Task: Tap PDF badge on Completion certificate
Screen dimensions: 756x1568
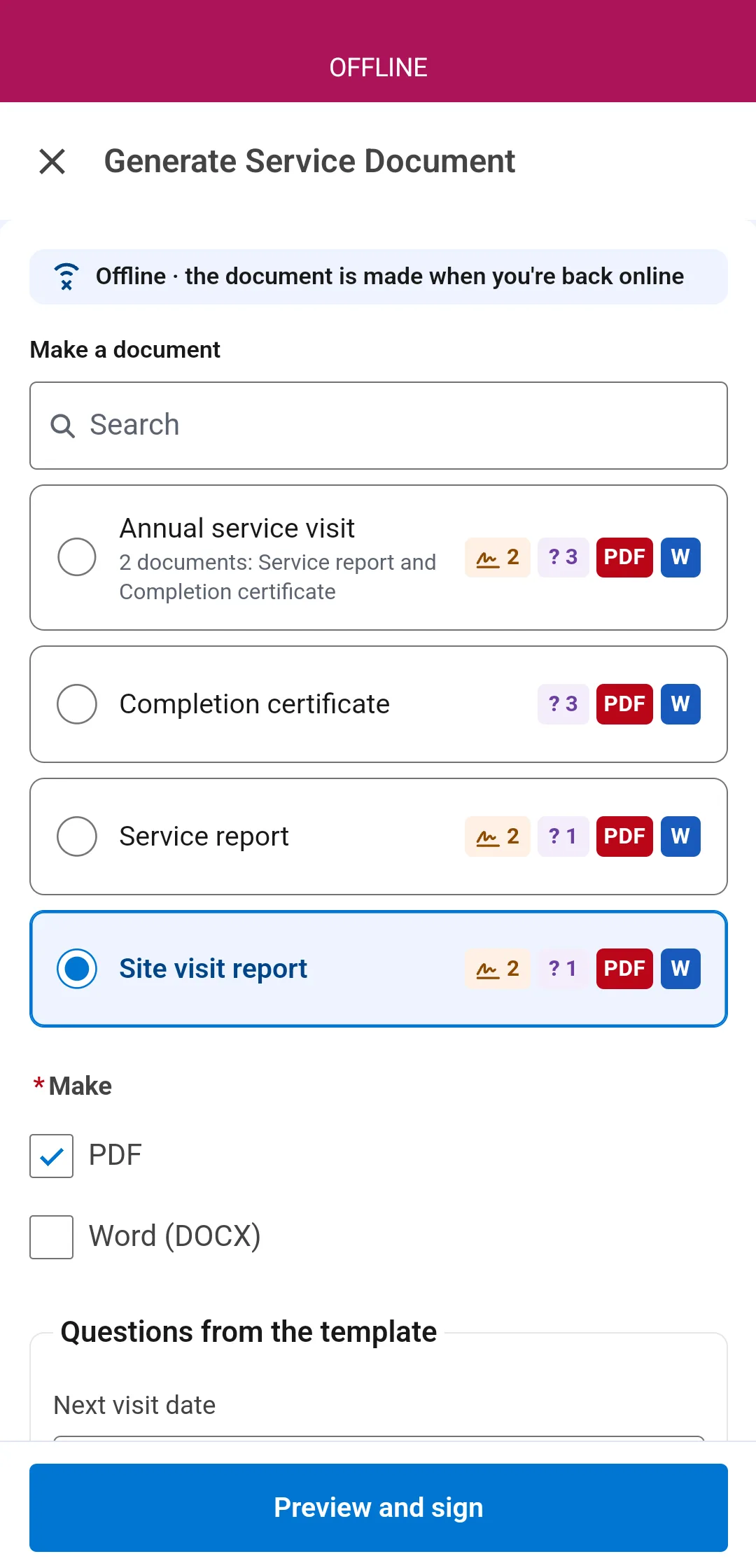Action: point(624,704)
